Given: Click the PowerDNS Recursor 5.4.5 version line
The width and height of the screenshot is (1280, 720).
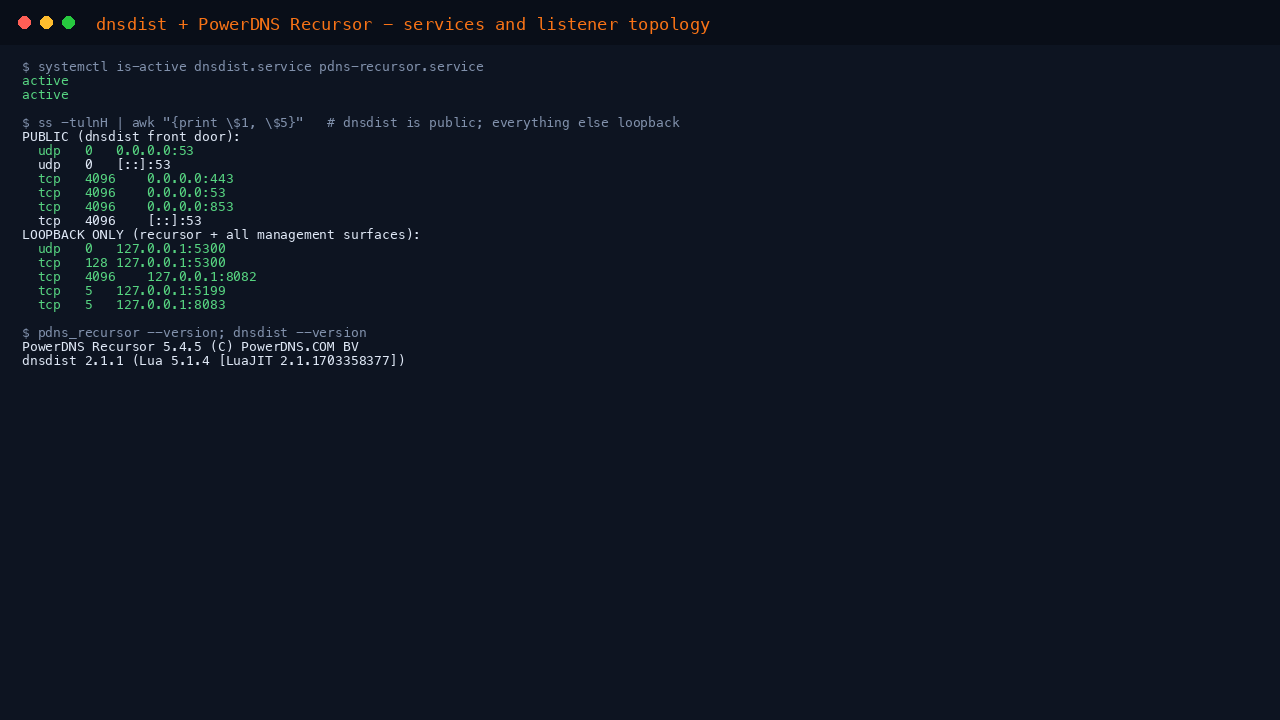Looking at the screenshot, I should point(190,347).
